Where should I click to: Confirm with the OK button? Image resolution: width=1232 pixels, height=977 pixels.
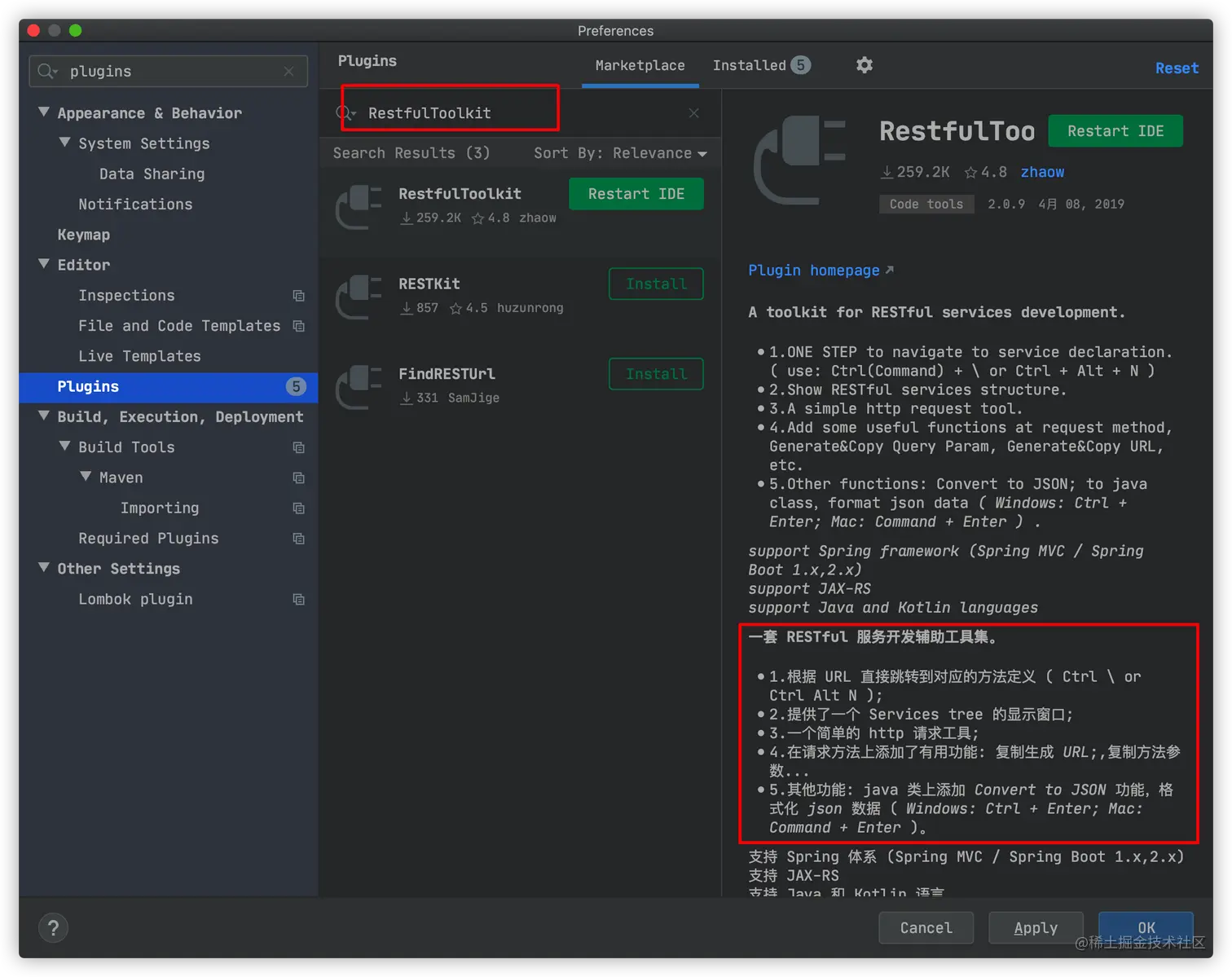1146,928
